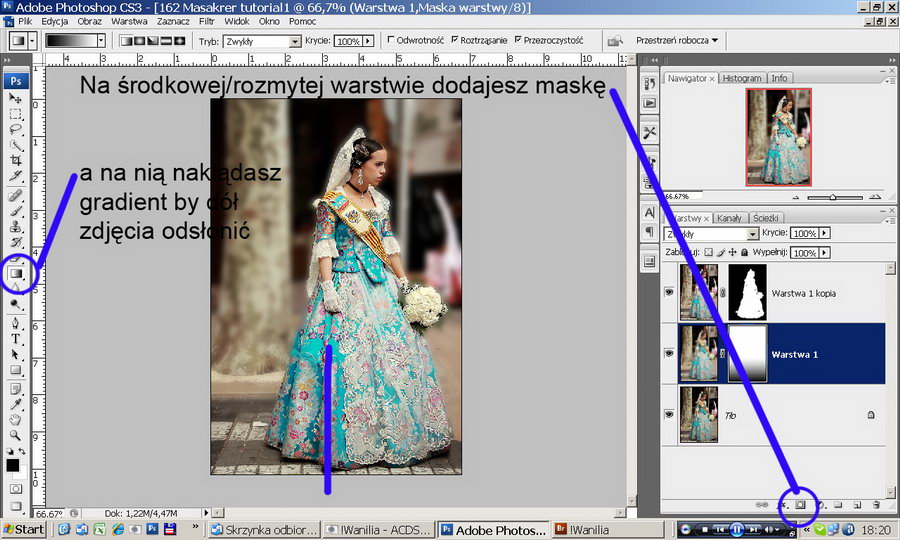This screenshot has width=900, height=540.
Task: Toggle the Roztrząsanie checkbox
Action: [456, 41]
